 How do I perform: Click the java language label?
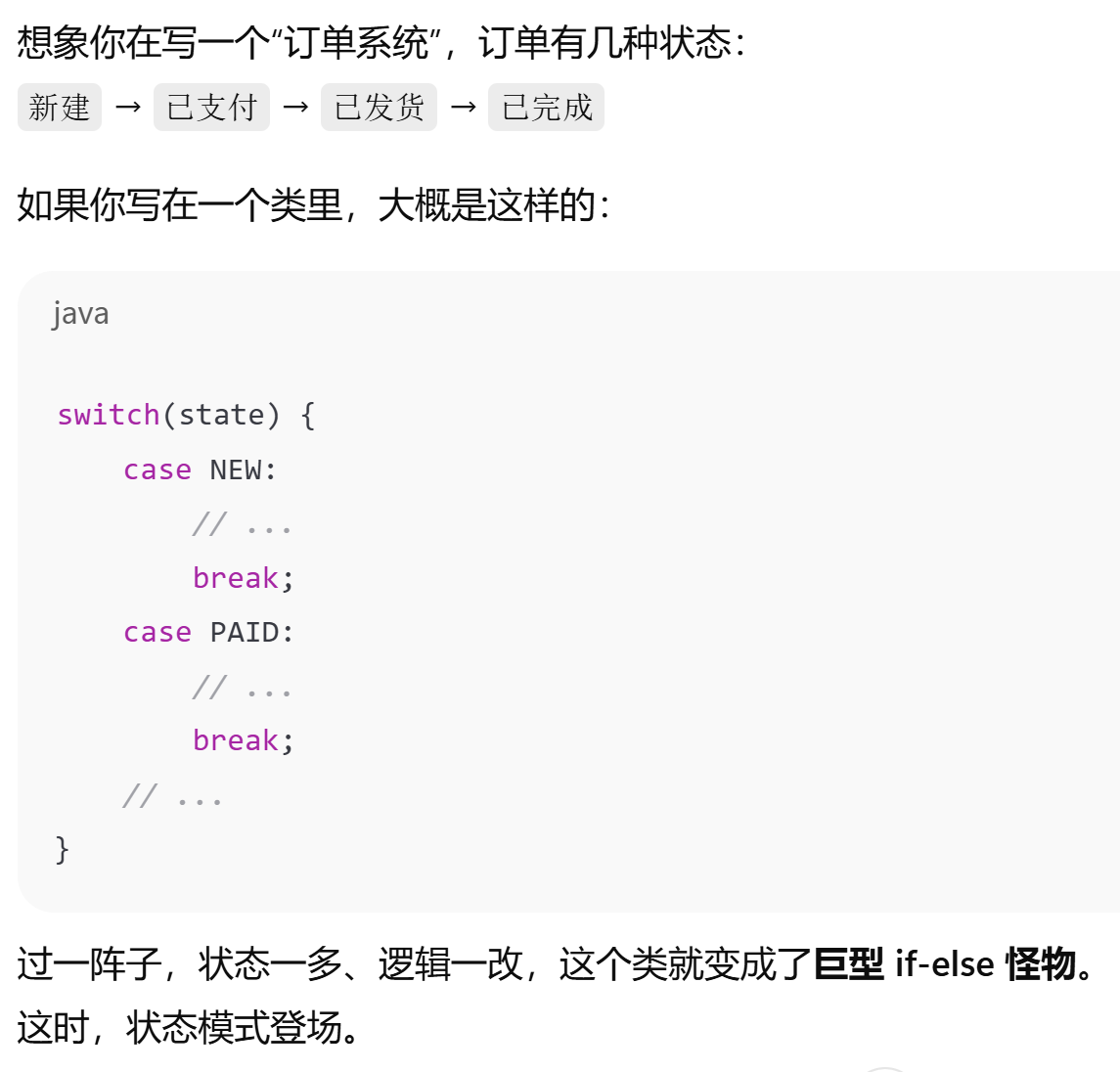coord(80,314)
